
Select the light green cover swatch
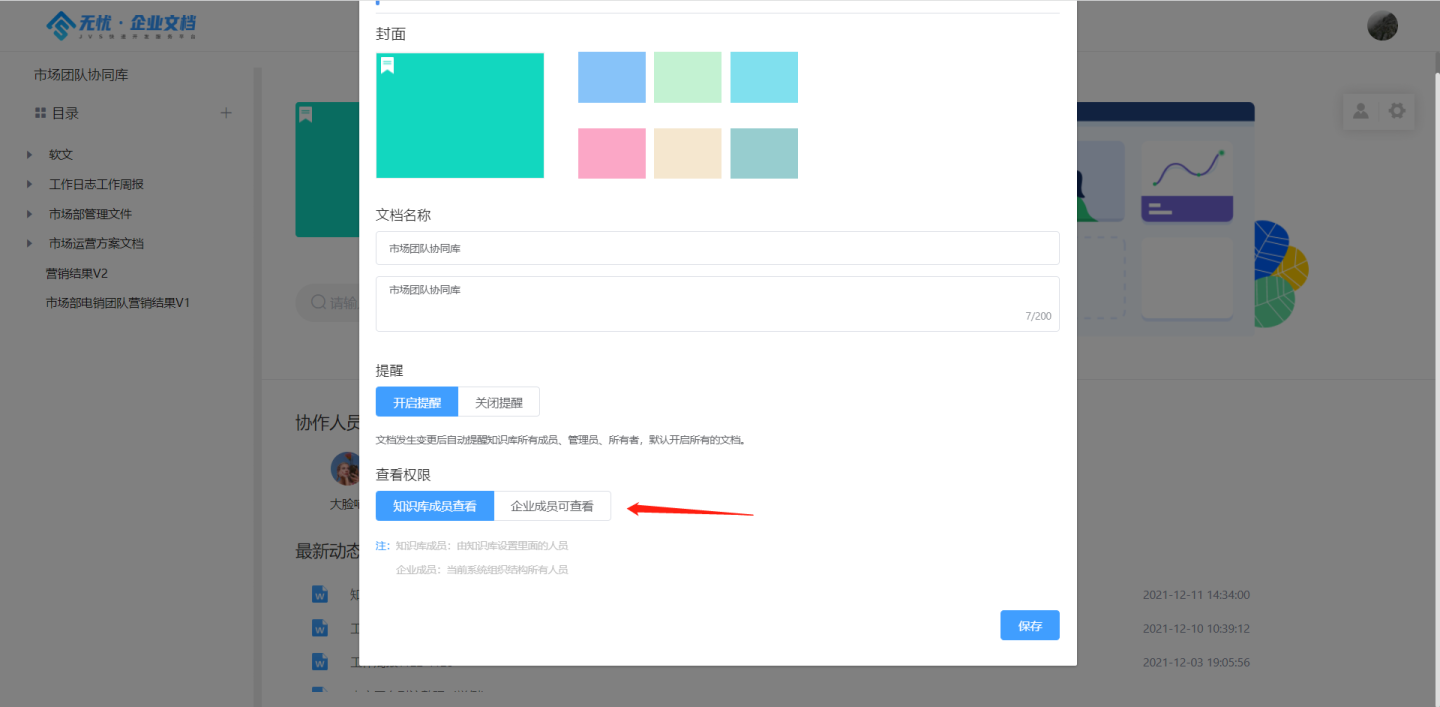pos(688,77)
